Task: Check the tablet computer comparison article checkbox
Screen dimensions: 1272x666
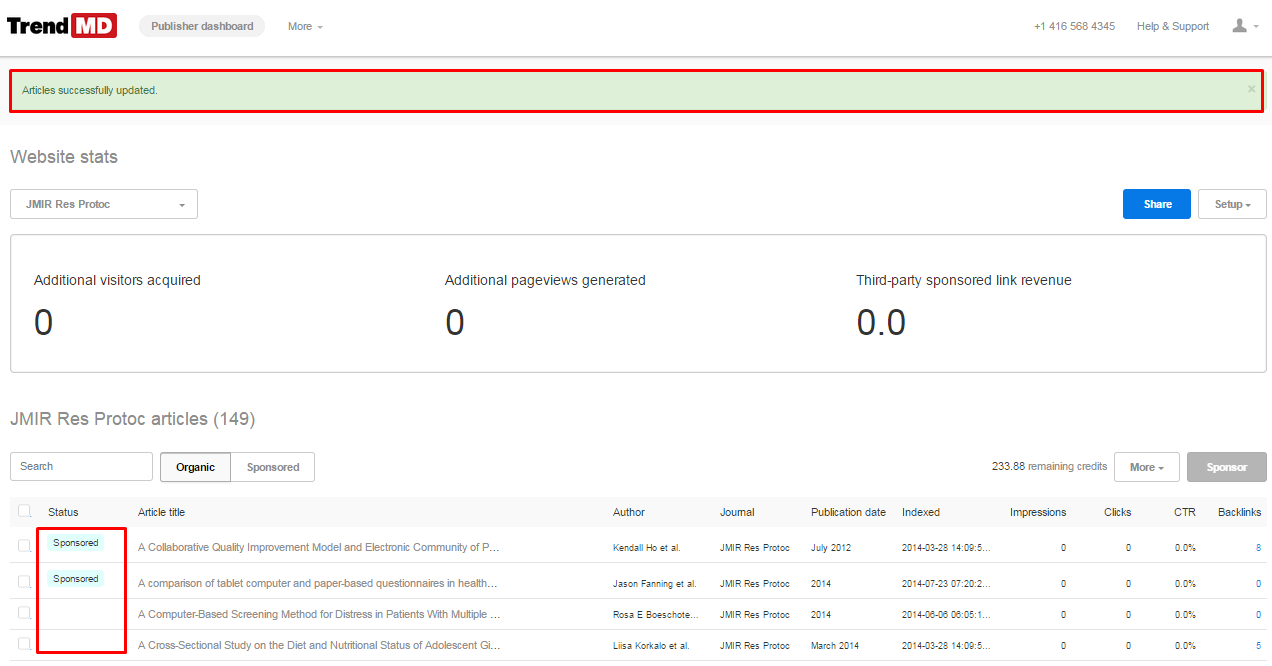Action: [x=24, y=582]
